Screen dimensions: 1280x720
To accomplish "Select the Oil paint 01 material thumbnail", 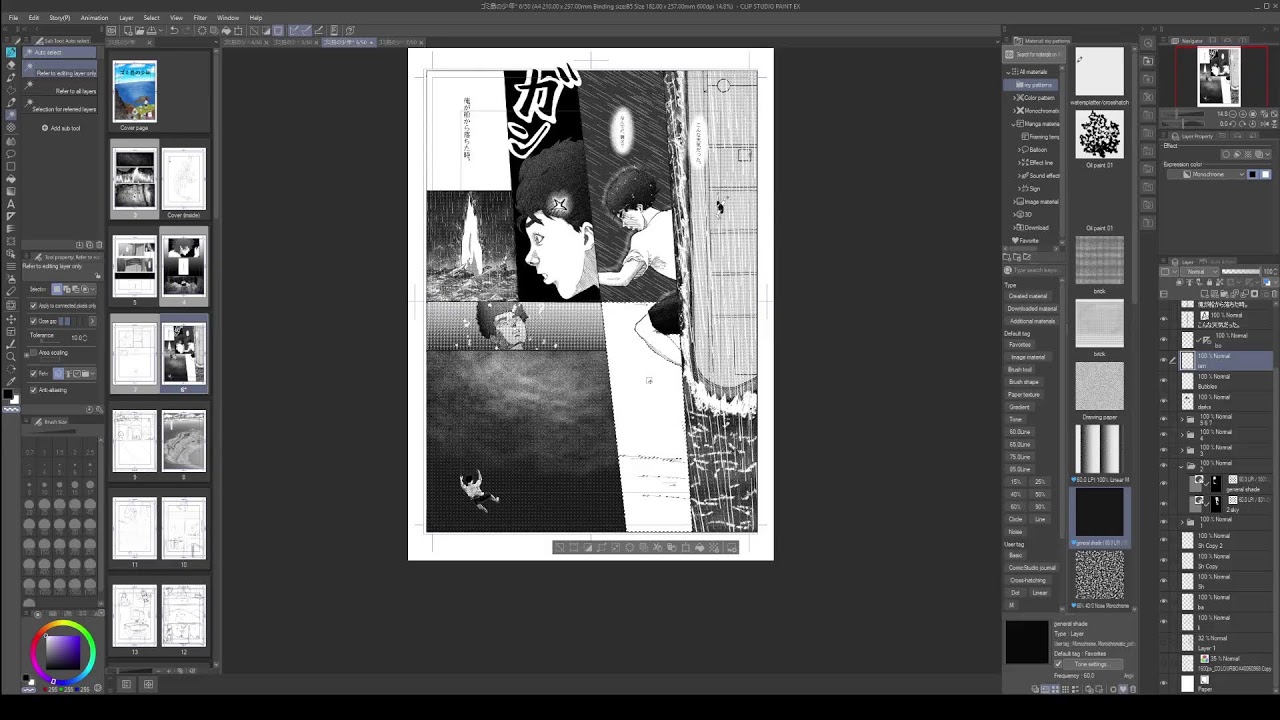I will 1099,134.
